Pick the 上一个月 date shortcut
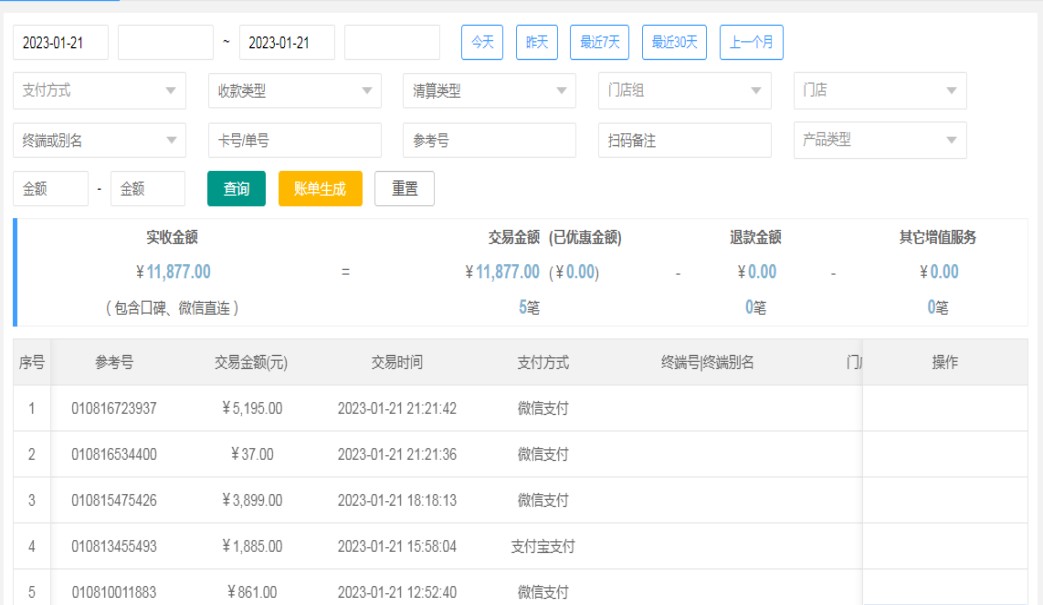Image resolution: width=1043 pixels, height=605 pixels. [x=751, y=42]
